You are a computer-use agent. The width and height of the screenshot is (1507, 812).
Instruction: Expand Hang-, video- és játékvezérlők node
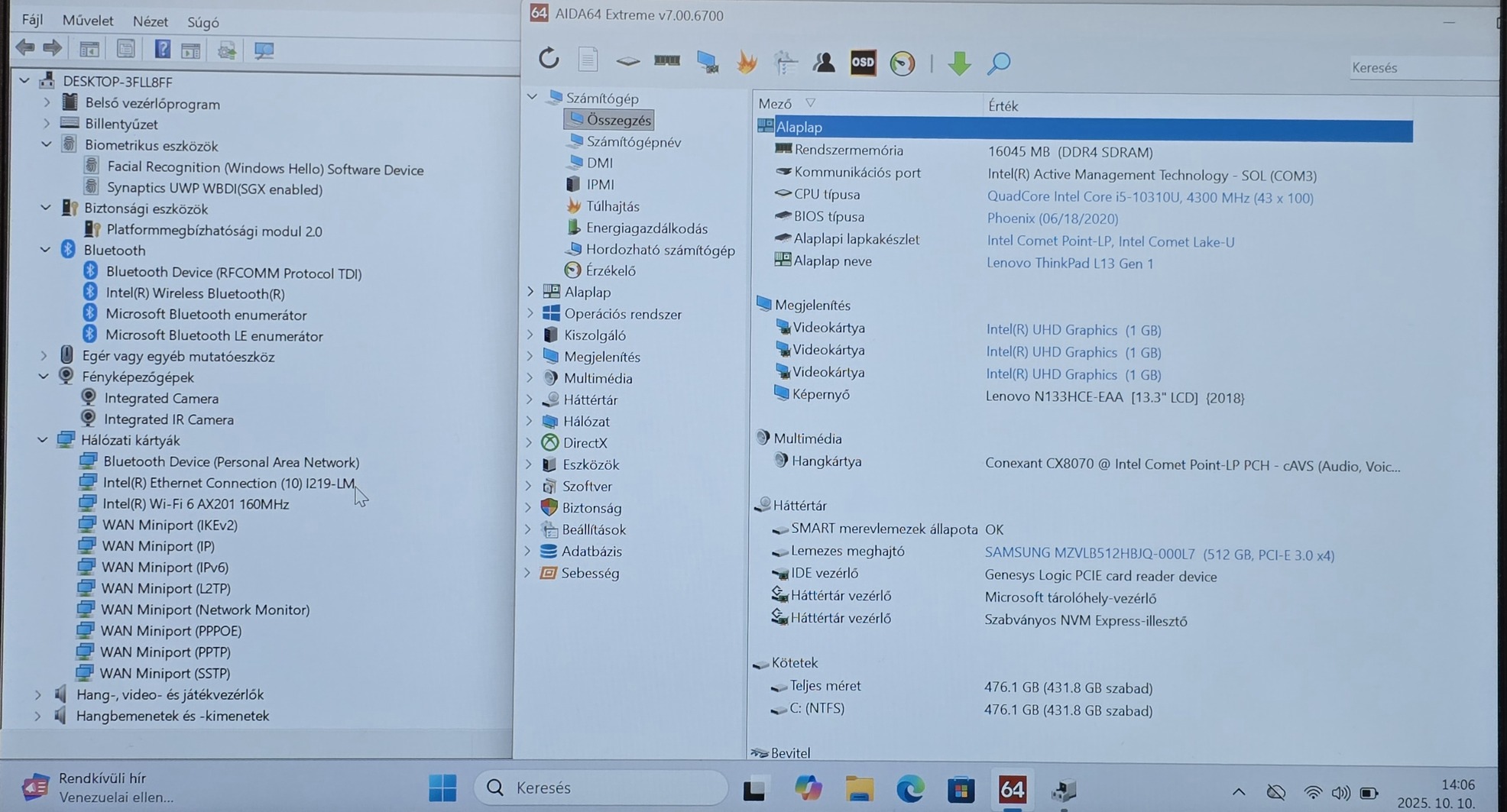38,694
